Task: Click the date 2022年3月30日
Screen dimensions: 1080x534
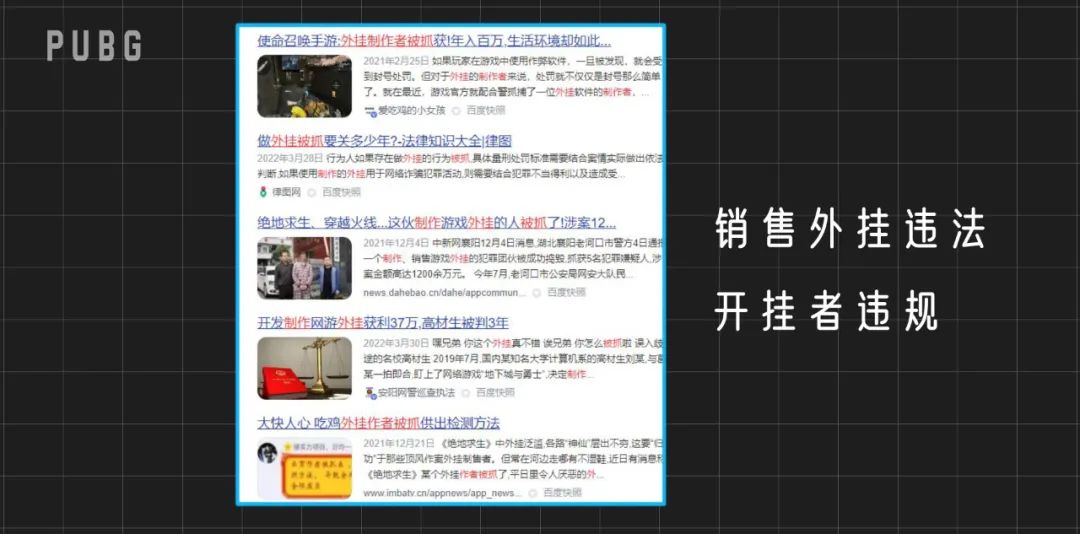Action: point(396,343)
